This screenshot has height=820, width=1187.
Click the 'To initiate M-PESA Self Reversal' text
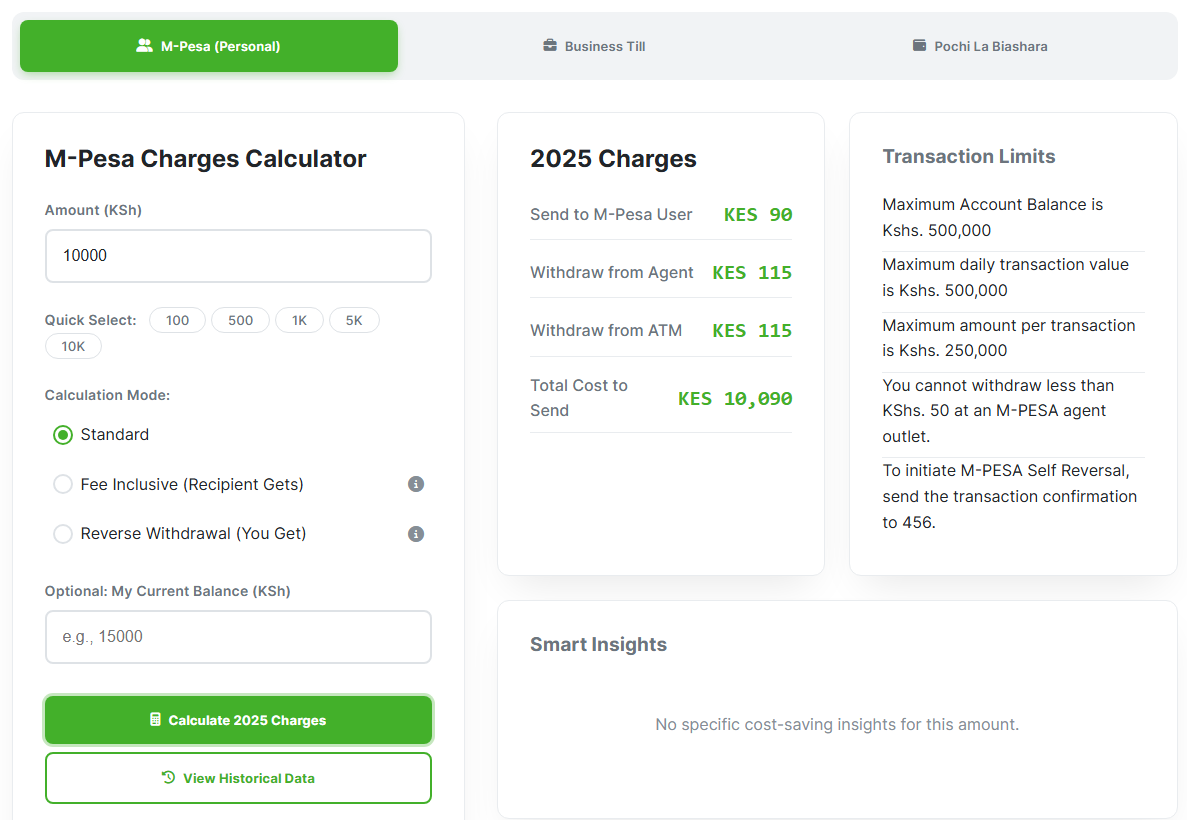1009,497
